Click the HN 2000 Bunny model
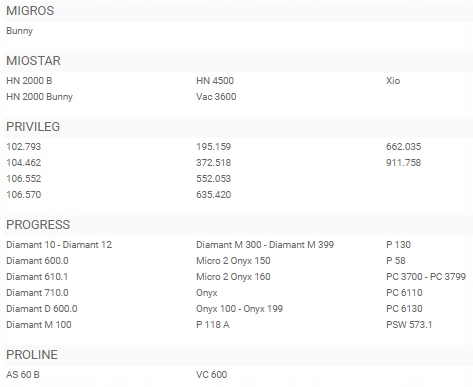This screenshot has width=473, height=387. pyautogui.click(x=39, y=97)
